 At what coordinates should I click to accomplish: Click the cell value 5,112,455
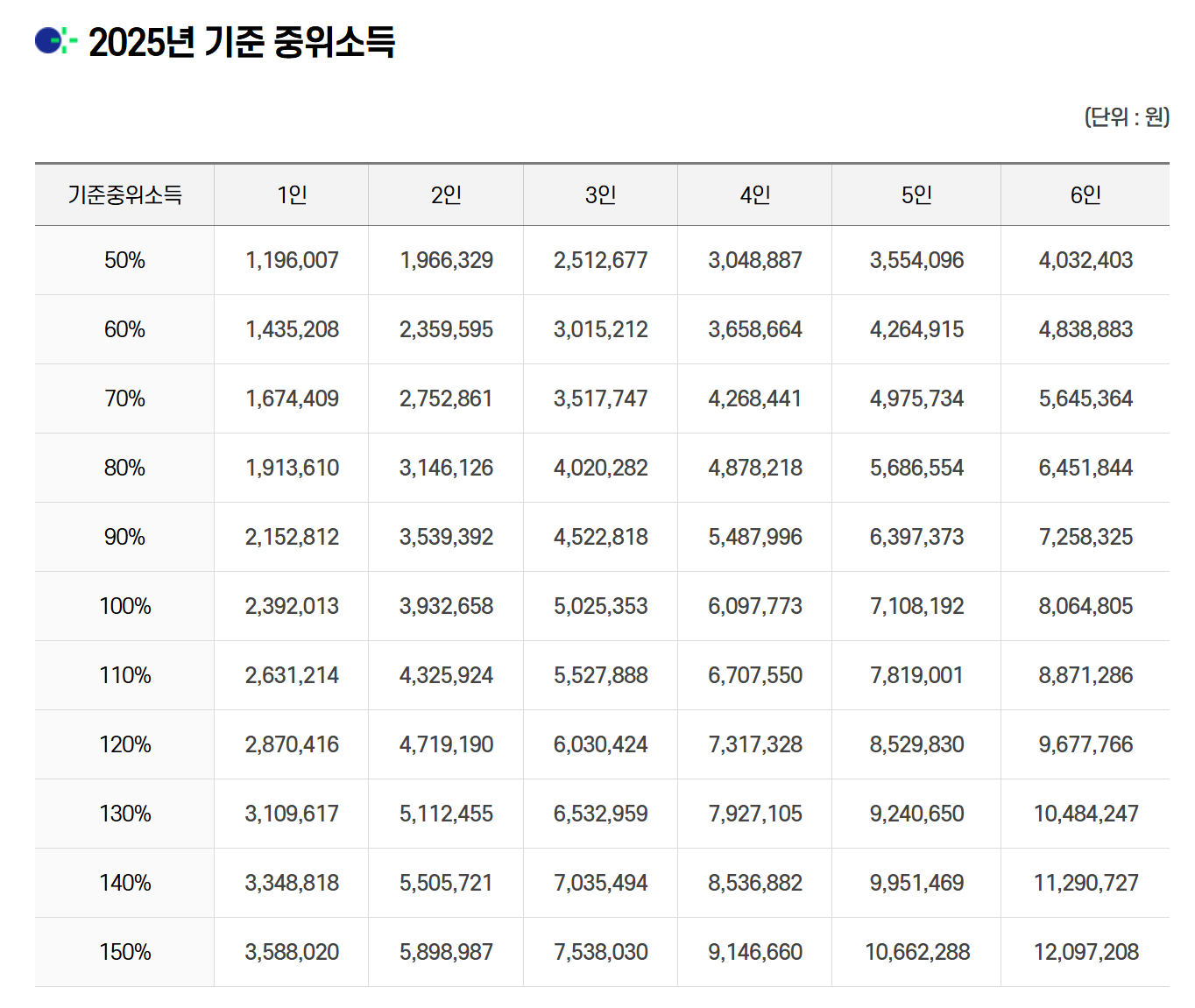point(446,814)
